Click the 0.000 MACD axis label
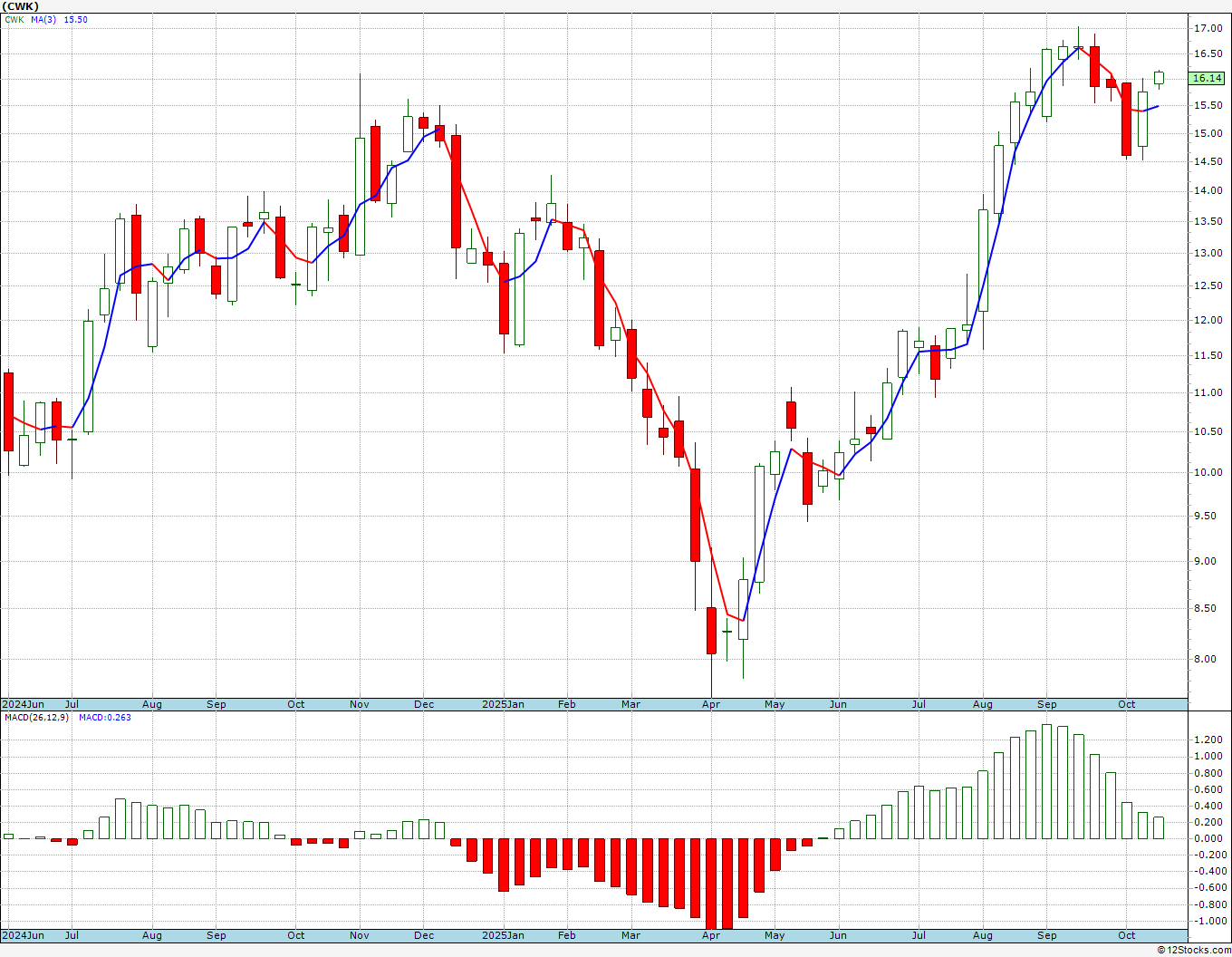The height and width of the screenshot is (957, 1232). click(x=1208, y=839)
